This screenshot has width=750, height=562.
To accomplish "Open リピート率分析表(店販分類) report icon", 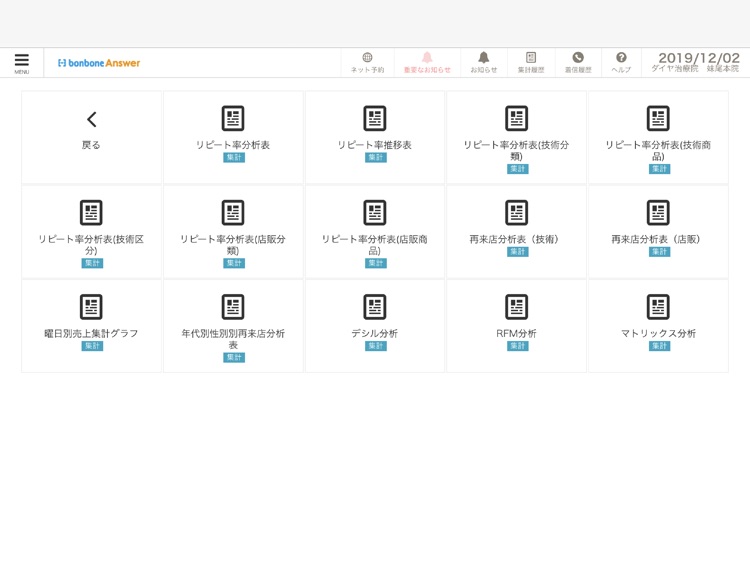I will (233, 212).
